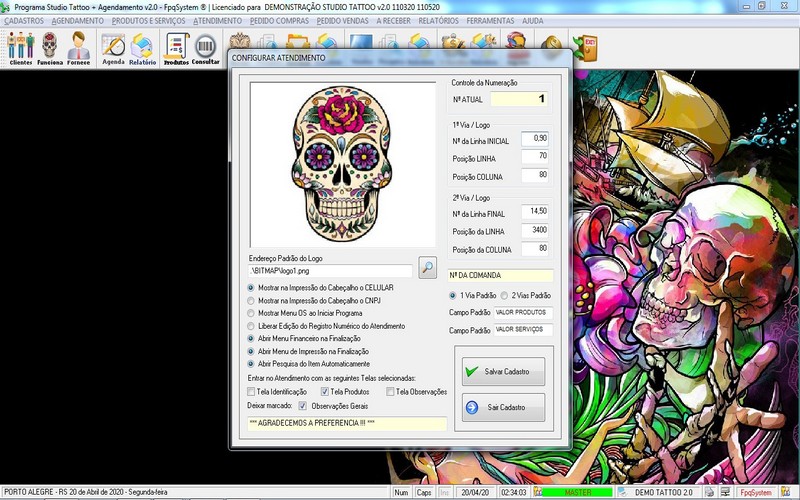This screenshot has width=800, height=500.
Task: Click the Nº da Linha FINAL field
Action: click(535, 211)
